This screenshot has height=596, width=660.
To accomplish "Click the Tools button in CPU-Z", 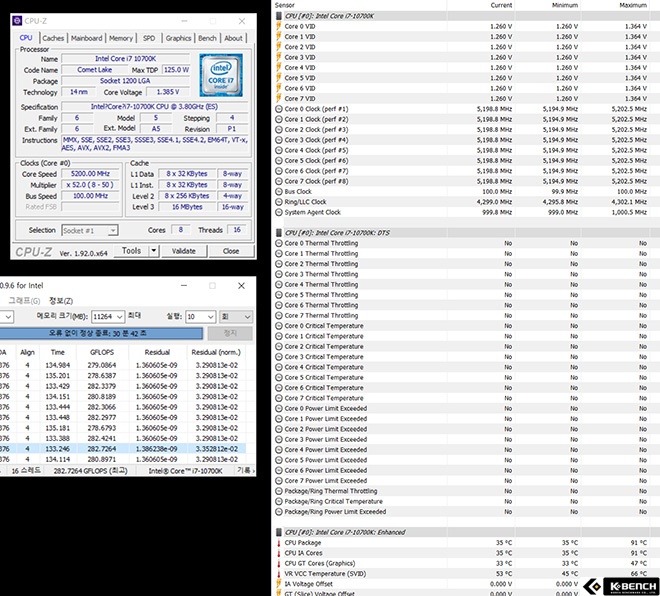I will coord(131,251).
